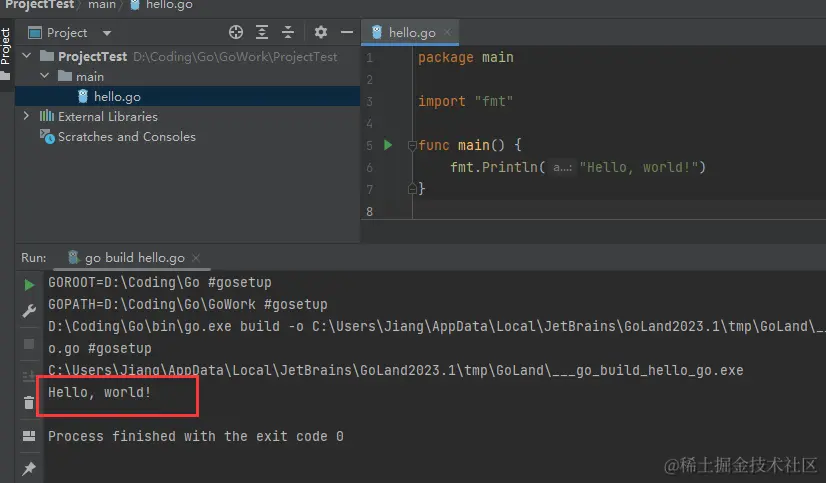
Task: Fold the main function using the gutter marker
Action: tap(412, 145)
